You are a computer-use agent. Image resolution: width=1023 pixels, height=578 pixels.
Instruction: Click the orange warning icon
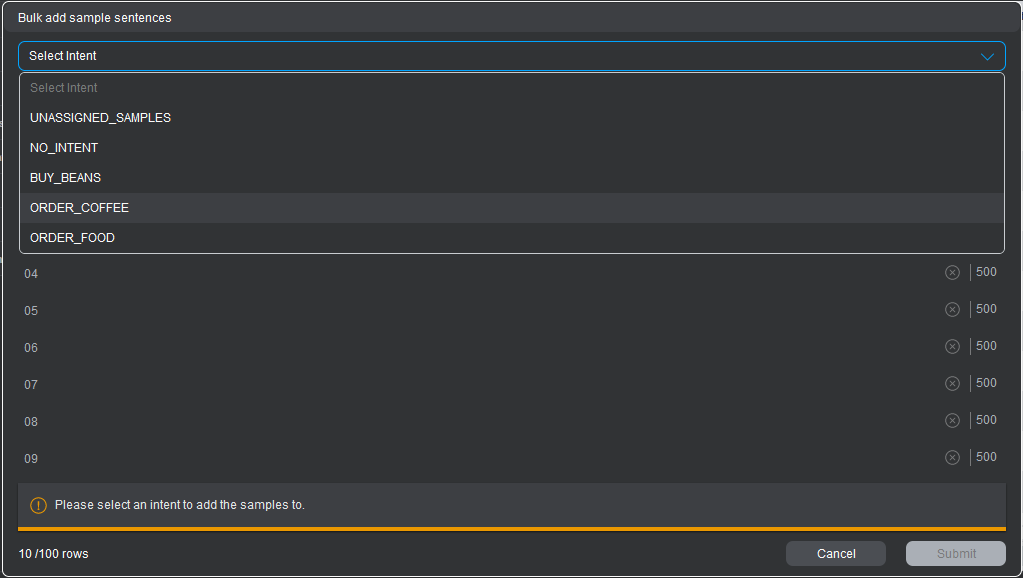(39, 506)
